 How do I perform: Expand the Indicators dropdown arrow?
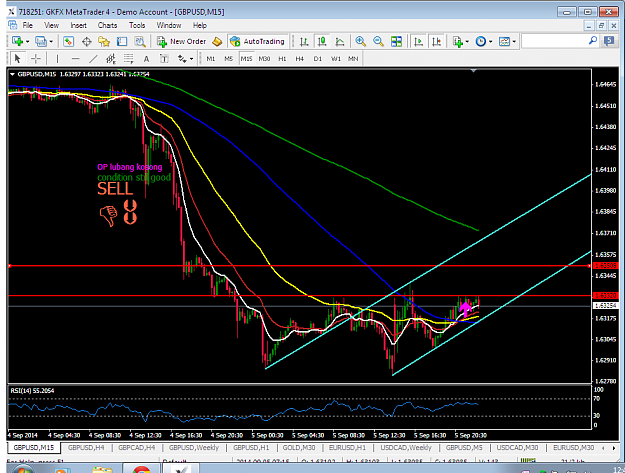(x=467, y=41)
